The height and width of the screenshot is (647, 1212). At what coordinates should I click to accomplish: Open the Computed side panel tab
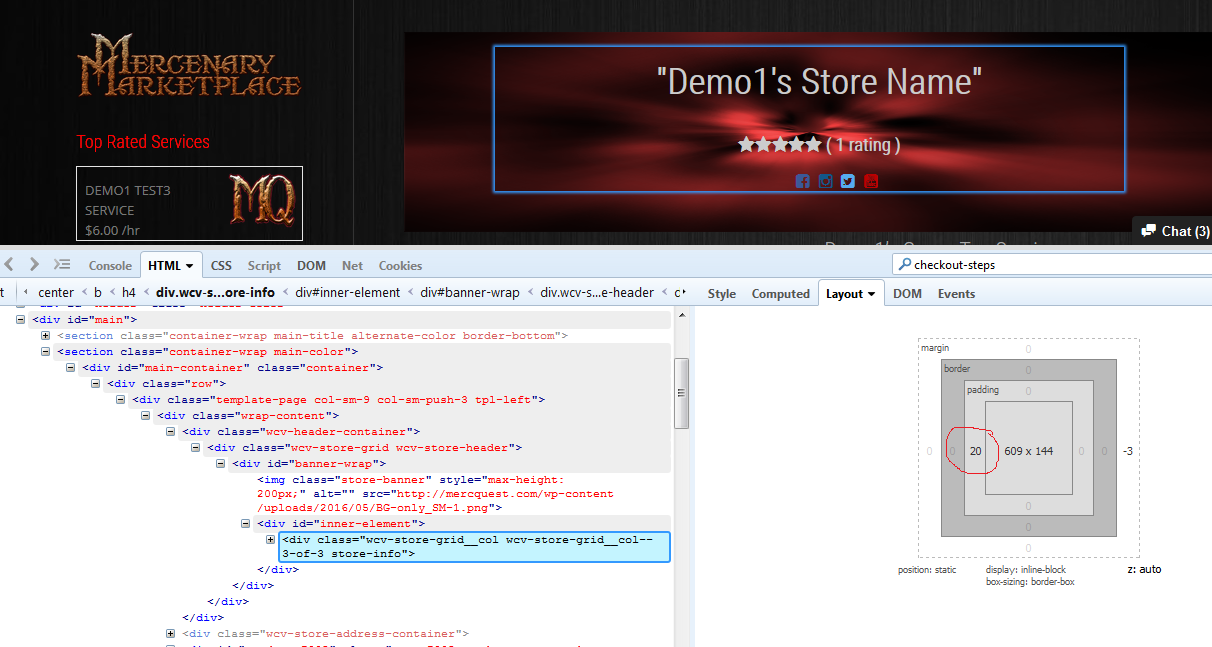780,293
